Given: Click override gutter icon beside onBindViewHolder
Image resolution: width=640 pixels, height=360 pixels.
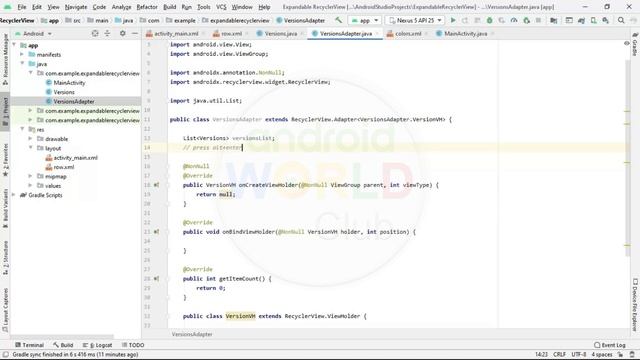Looking at the screenshot, I should click(156, 232).
